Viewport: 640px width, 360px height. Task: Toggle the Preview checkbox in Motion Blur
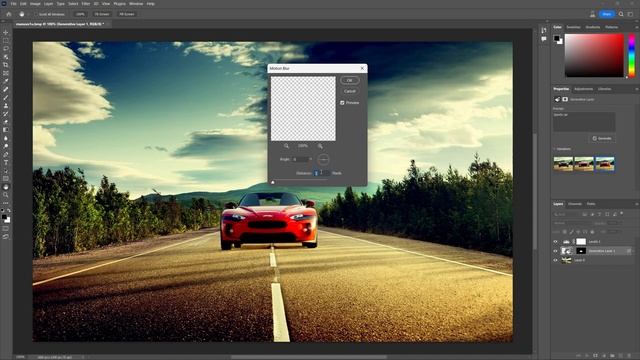[342, 102]
